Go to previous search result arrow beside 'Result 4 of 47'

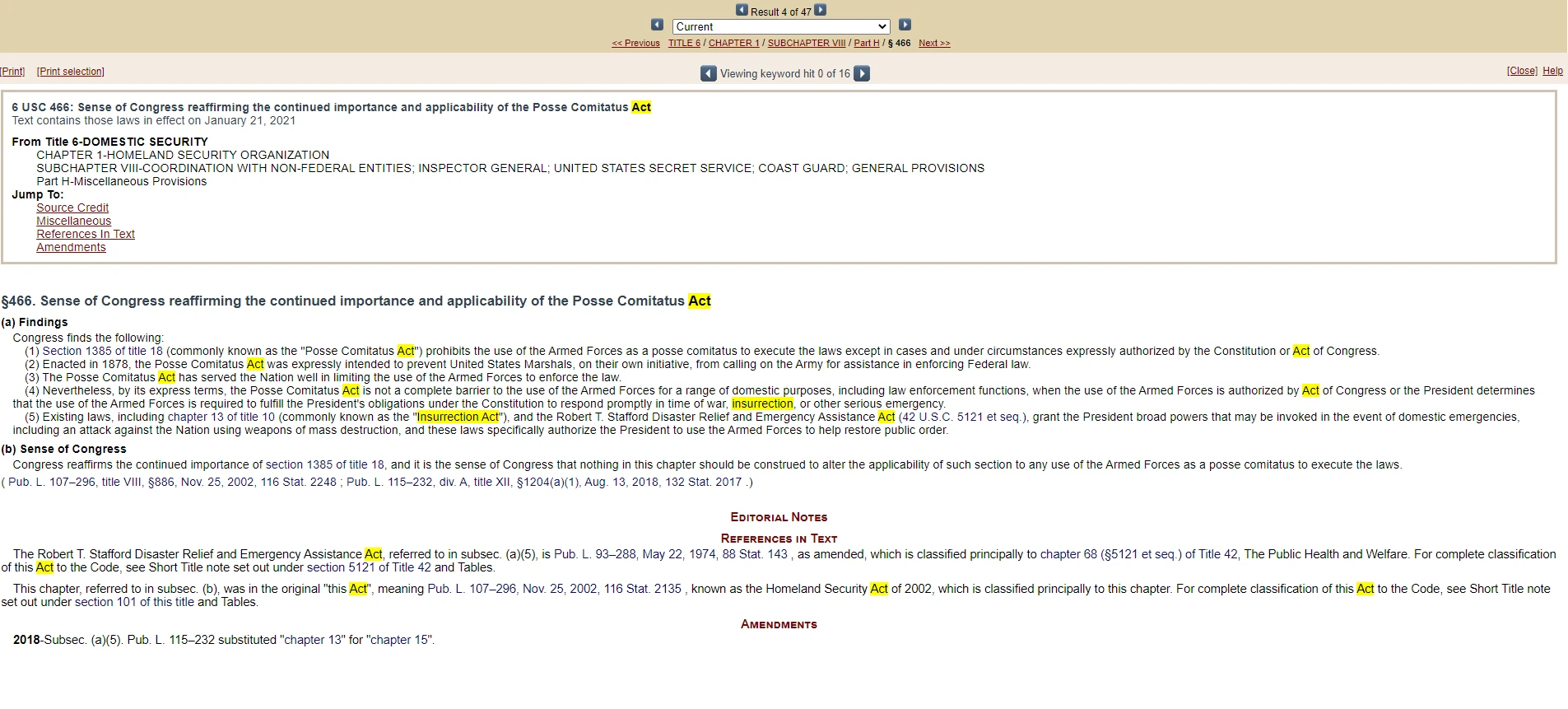coord(742,10)
